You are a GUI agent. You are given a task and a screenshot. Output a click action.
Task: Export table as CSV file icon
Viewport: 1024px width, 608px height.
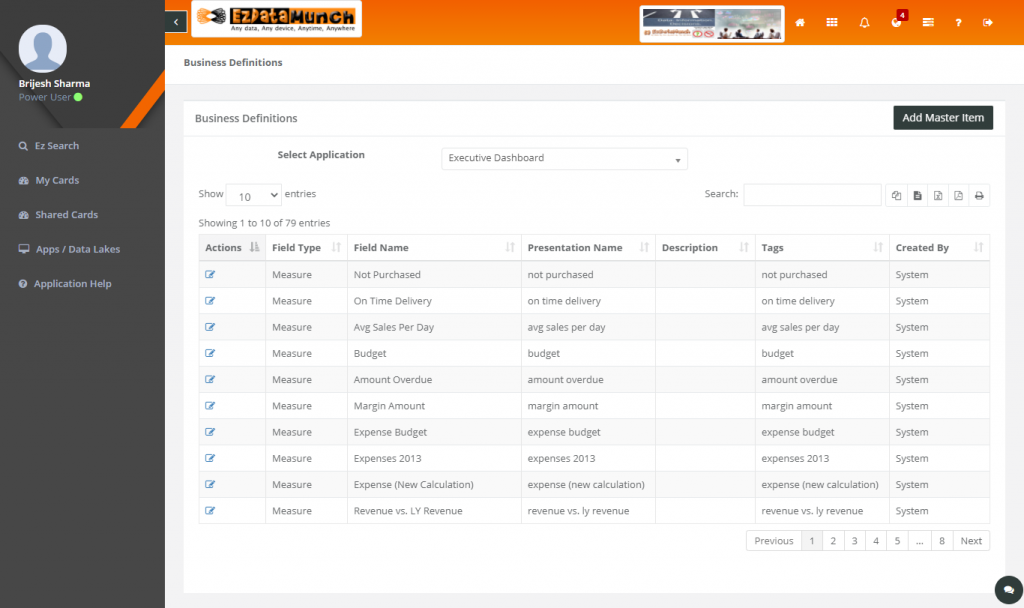[x=918, y=195]
